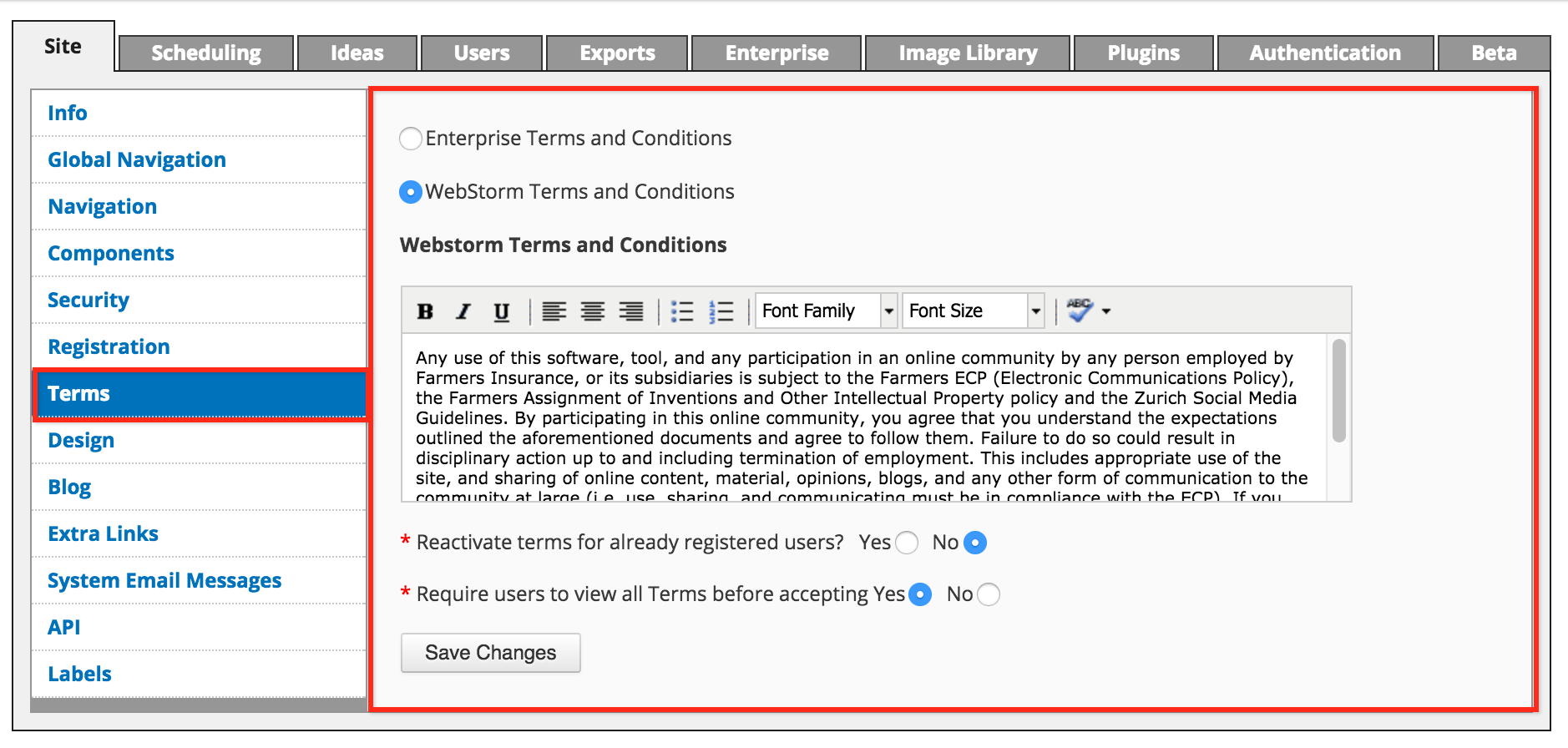Viewport: 1568px width, 748px height.
Task: Choose No for reactivating terms
Action: click(x=975, y=543)
